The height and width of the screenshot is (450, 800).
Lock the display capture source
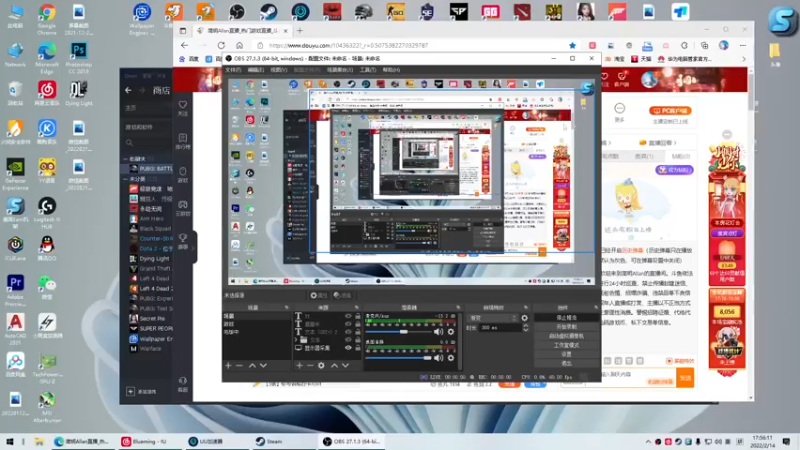(x=358, y=348)
